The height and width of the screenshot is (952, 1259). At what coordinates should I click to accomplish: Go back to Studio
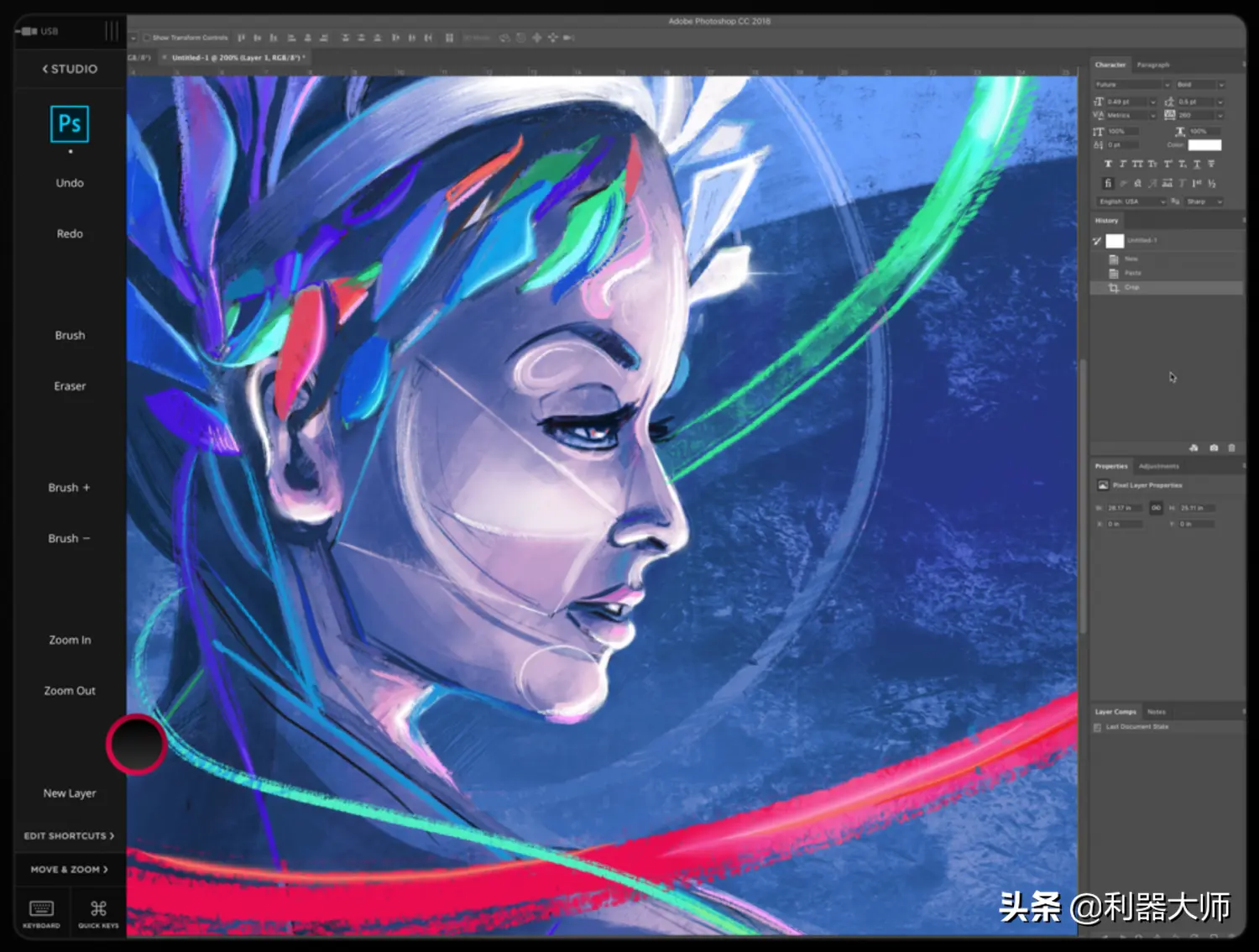click(70, 69)
